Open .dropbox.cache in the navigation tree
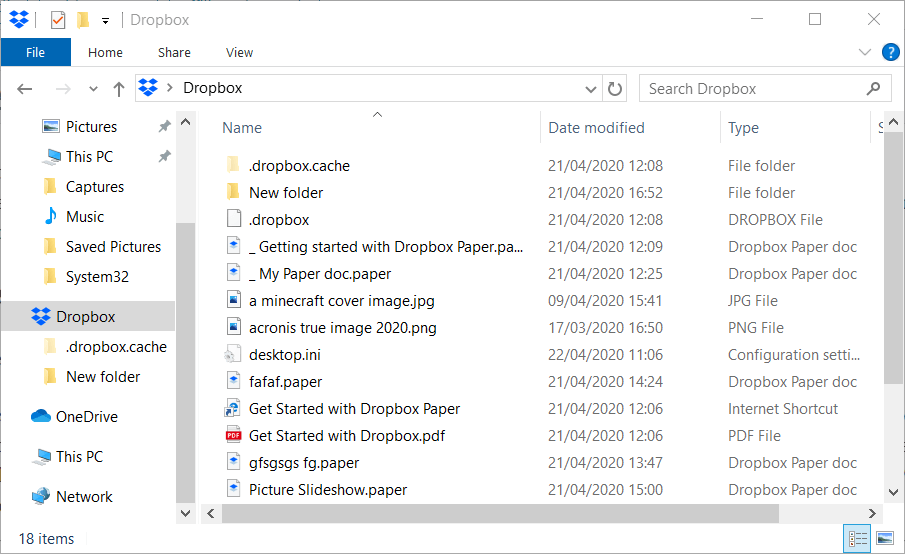The height and width of the screenshot is (554, 905). [116, 346]
